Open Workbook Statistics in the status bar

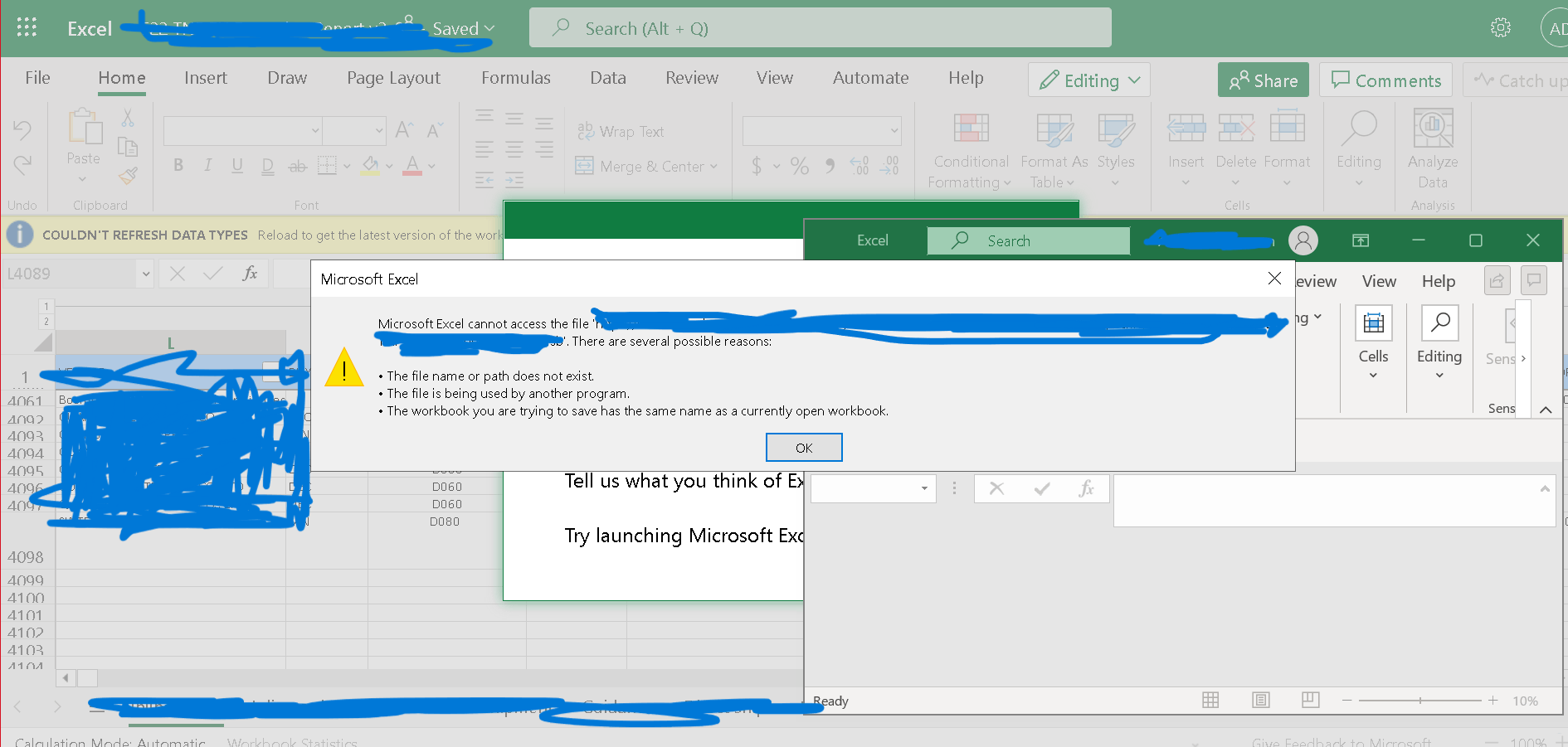(x=292, y=741)
